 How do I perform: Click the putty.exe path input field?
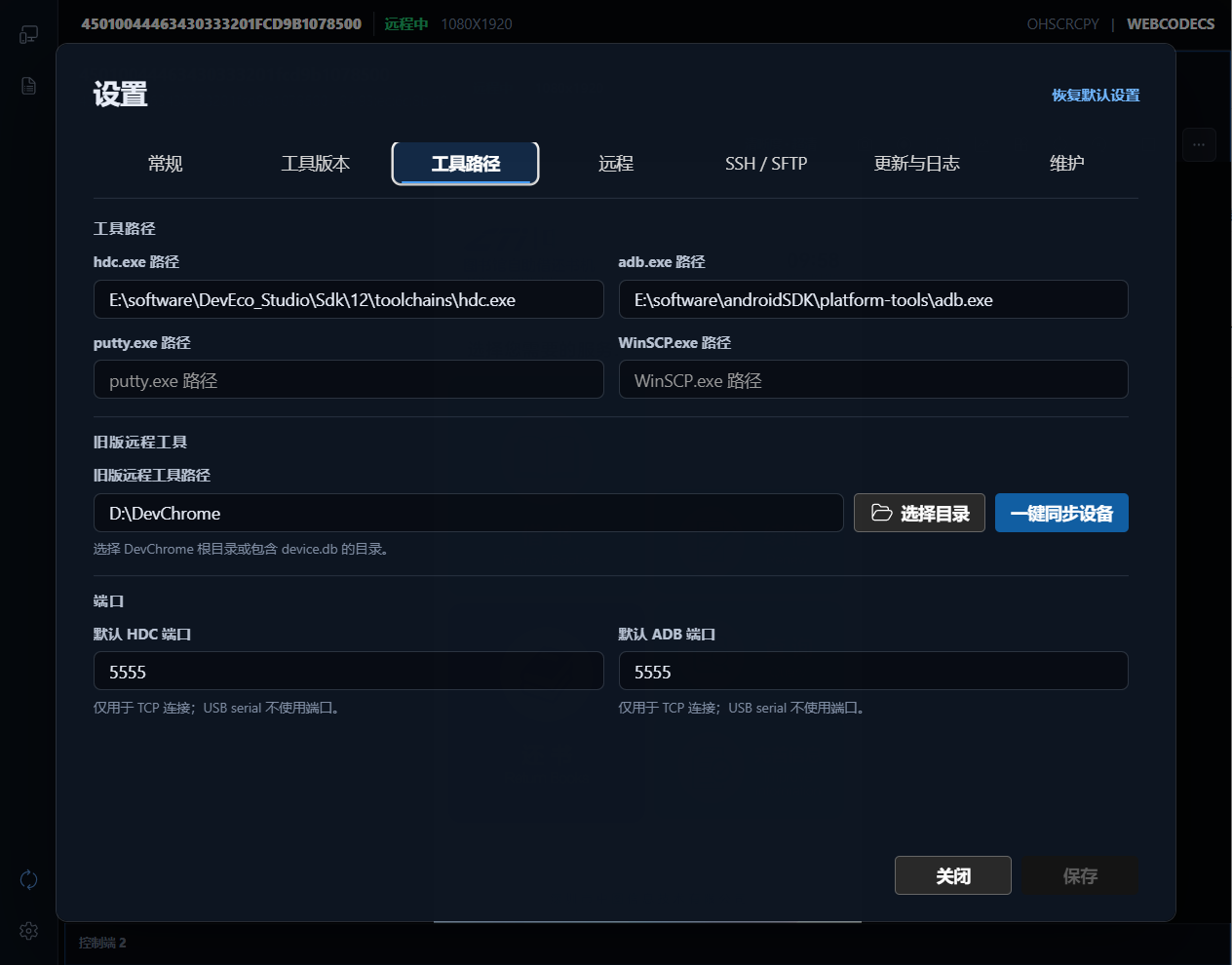click(x=349, y=379)
